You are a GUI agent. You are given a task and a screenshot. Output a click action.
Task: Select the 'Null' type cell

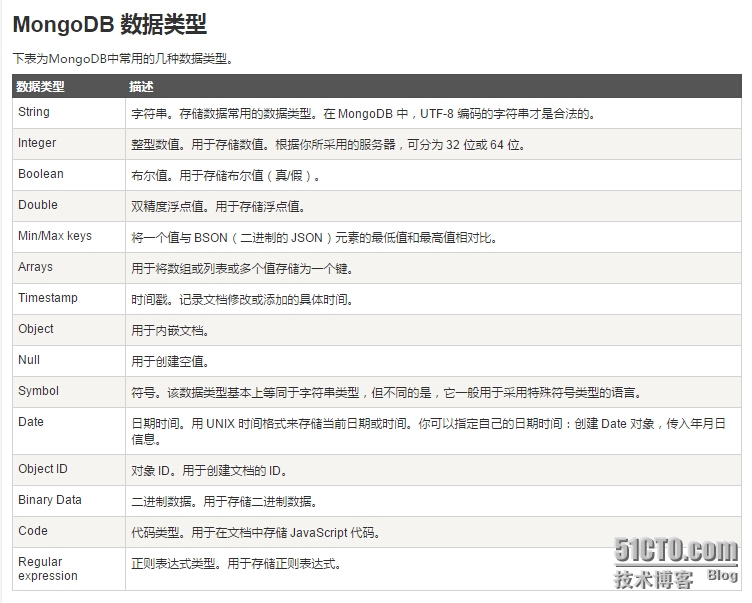69,361
